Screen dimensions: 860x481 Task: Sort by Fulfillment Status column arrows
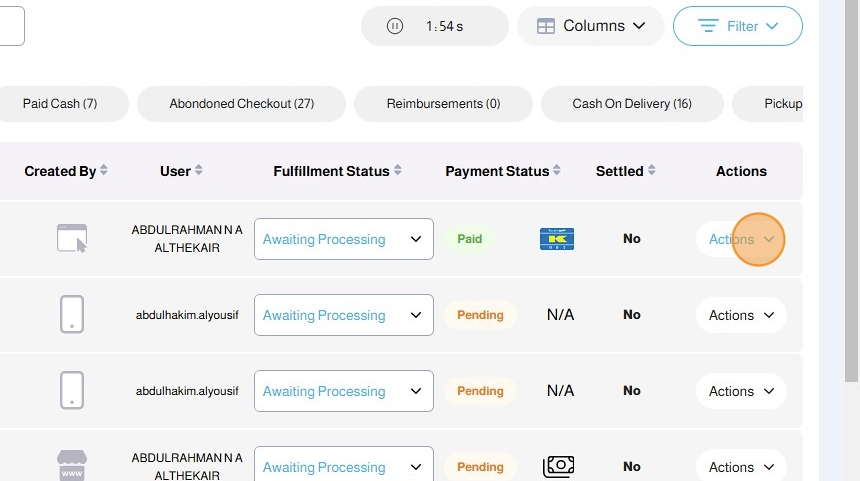pyautogui.click(x=398, y=171)
